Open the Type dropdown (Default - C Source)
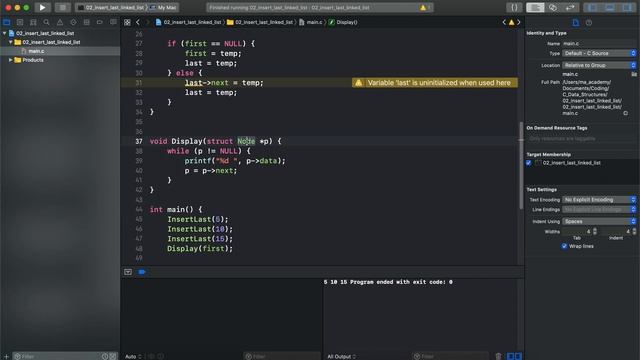 [599, 53]
